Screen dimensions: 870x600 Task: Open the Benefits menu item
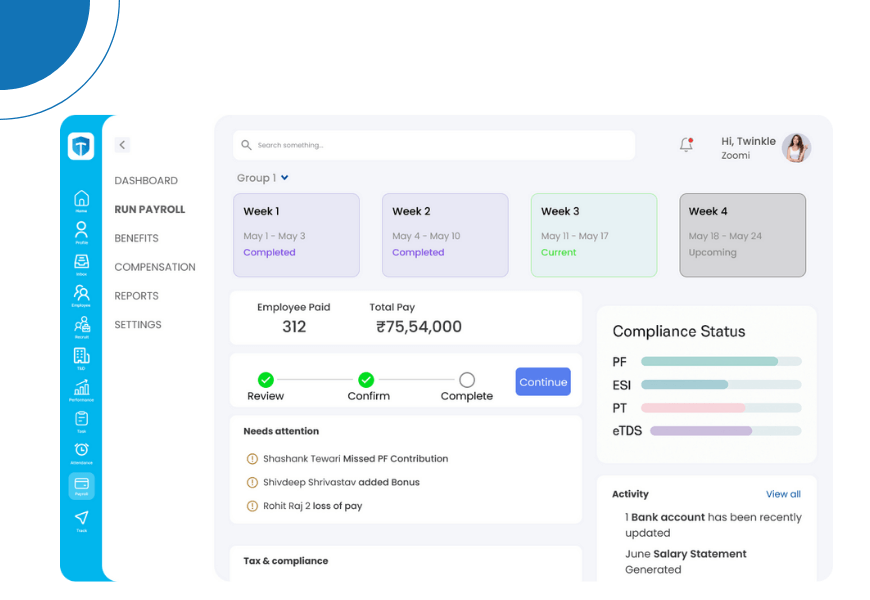point(136,238)
